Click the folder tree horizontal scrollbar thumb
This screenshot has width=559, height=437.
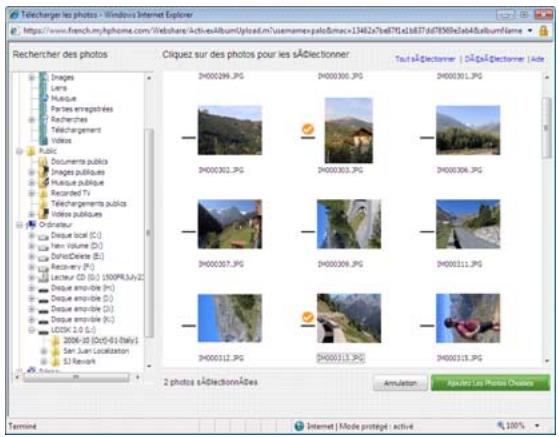pos(76,377)
